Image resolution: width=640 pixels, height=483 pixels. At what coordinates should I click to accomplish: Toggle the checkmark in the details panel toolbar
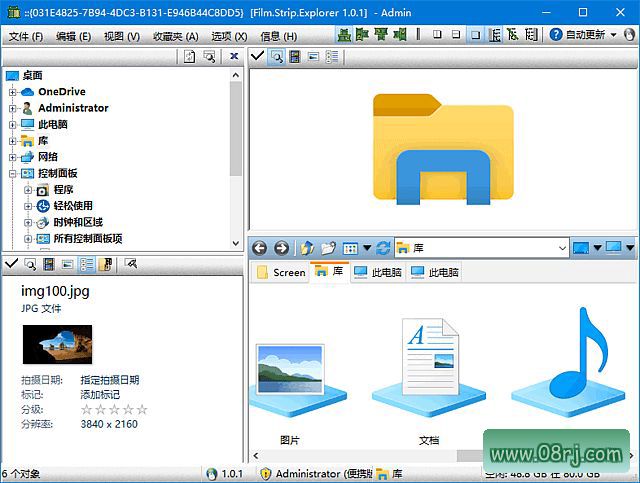[x=11, y=264]
